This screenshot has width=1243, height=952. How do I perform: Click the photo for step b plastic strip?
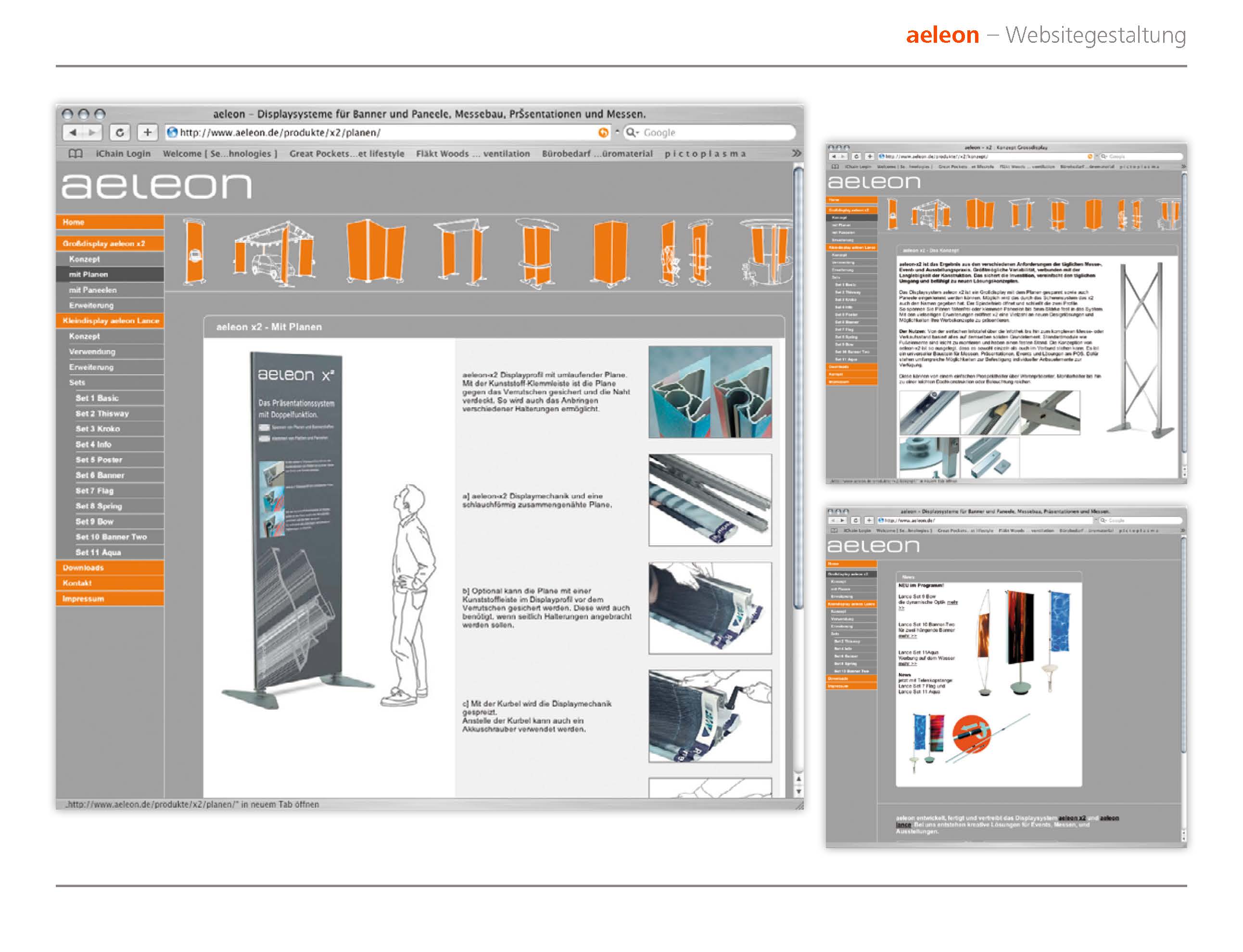[710, 608]
